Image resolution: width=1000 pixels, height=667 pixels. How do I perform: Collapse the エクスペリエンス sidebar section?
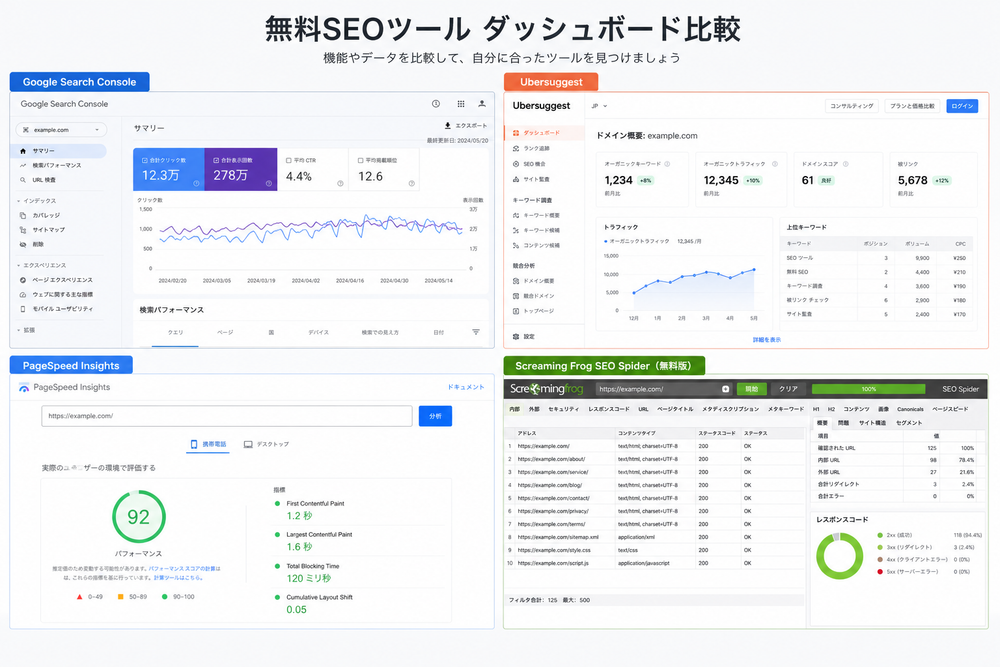click(x=42, y=265)
